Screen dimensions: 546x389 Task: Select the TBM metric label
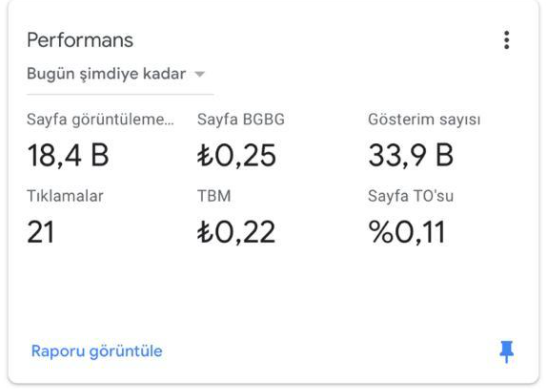(x=214, y=196)
